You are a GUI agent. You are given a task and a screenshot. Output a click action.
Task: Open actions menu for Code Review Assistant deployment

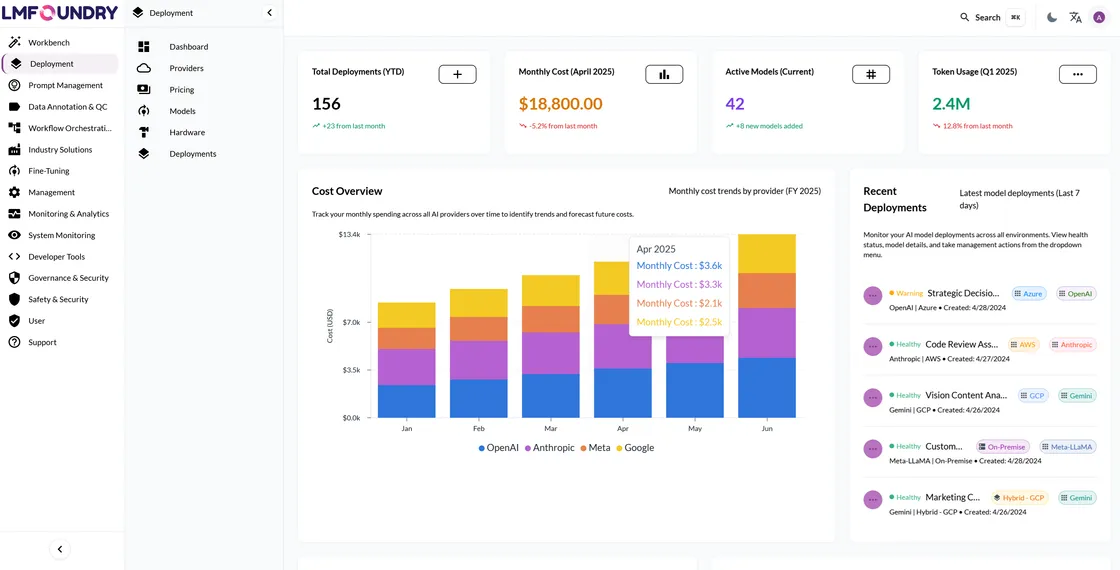point(873,346)
